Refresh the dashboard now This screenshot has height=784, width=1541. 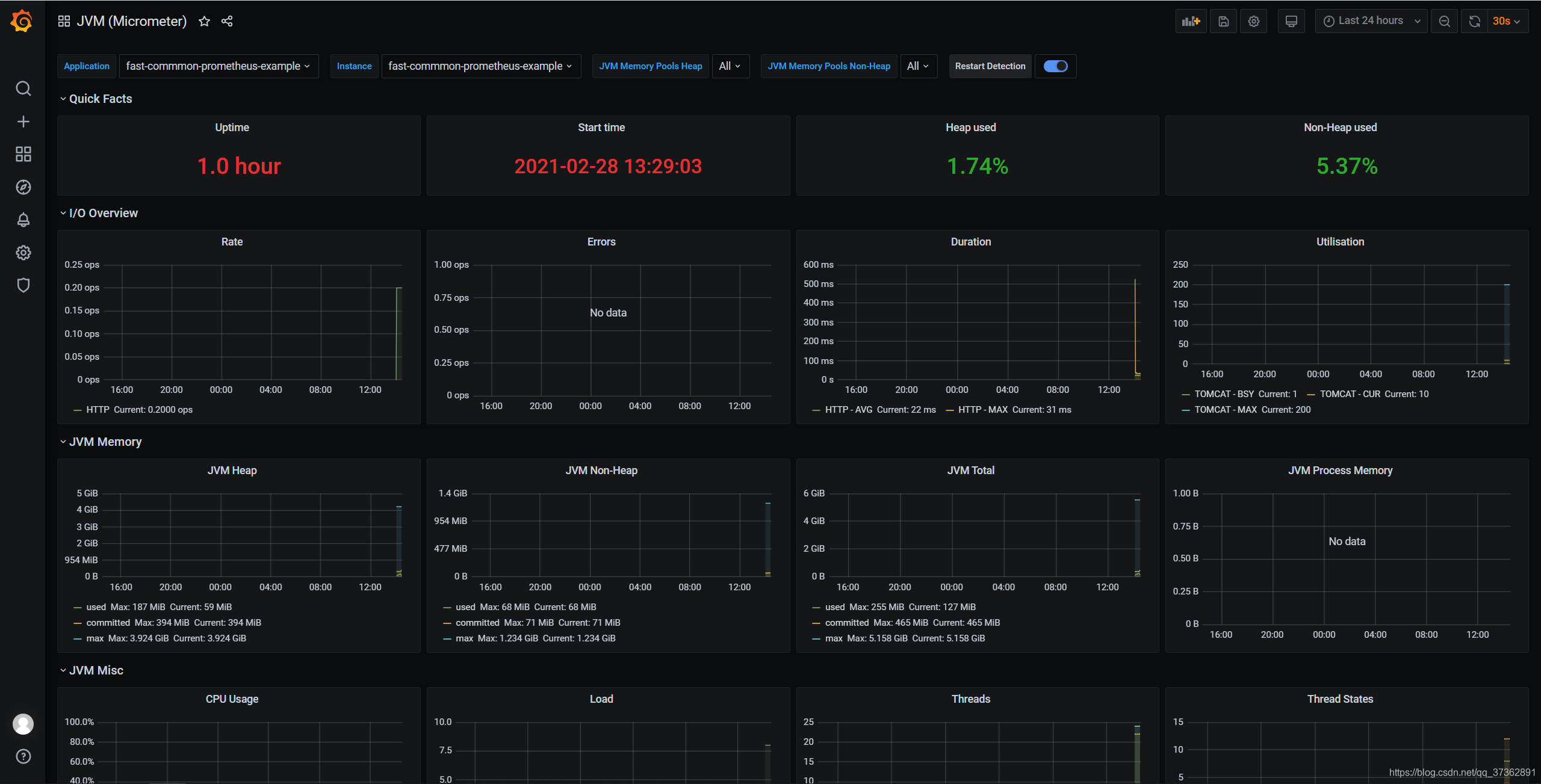[1474, 21]
